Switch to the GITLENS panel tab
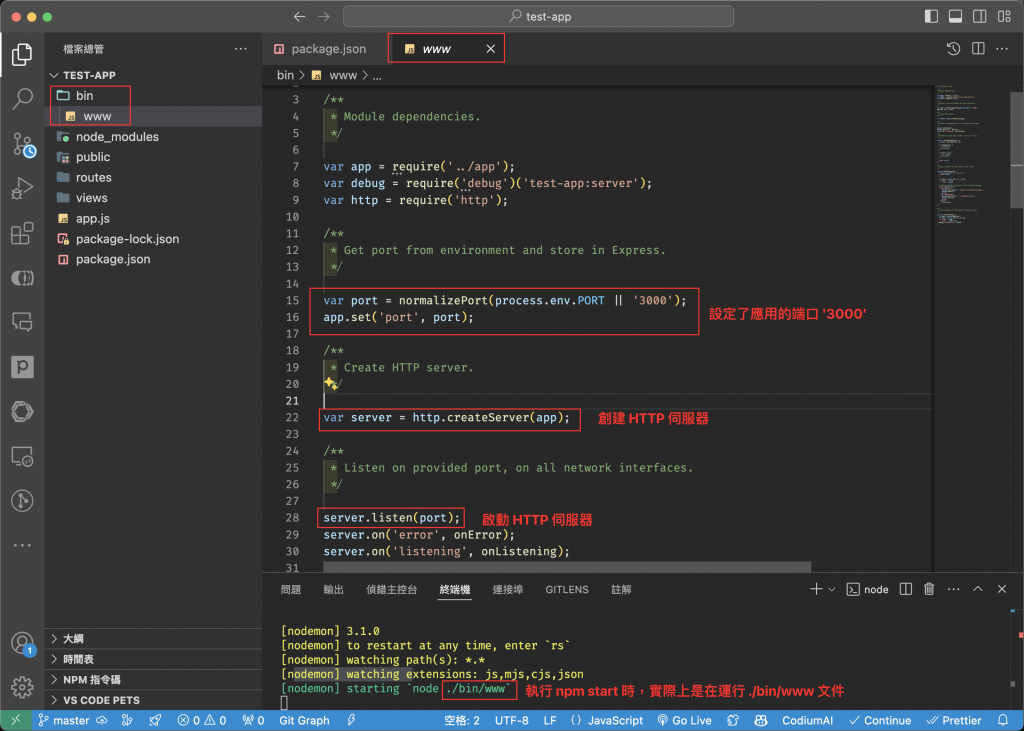This screenshot has width=1024, height=731. click(x=567, y=589)
